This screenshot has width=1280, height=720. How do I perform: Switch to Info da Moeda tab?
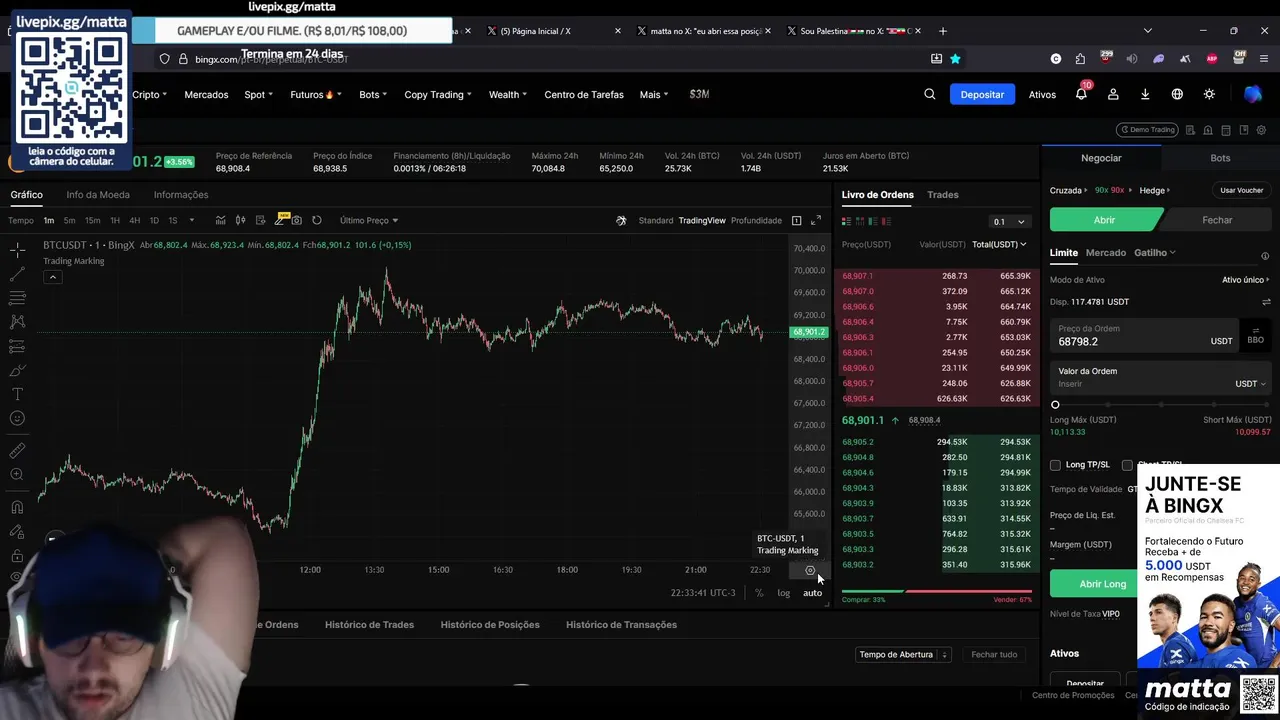pyautogui.click(x=98, y=195)
